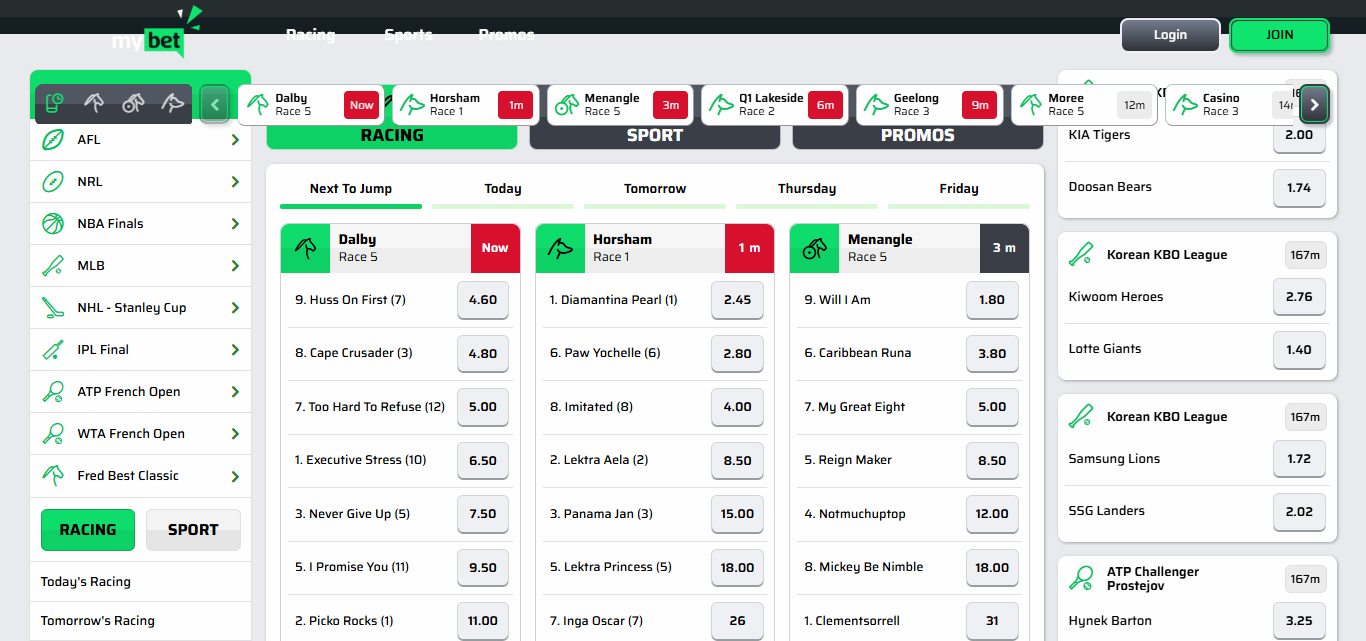Open Q1 Lakeside Race 2 from carousel

point(775,105)
